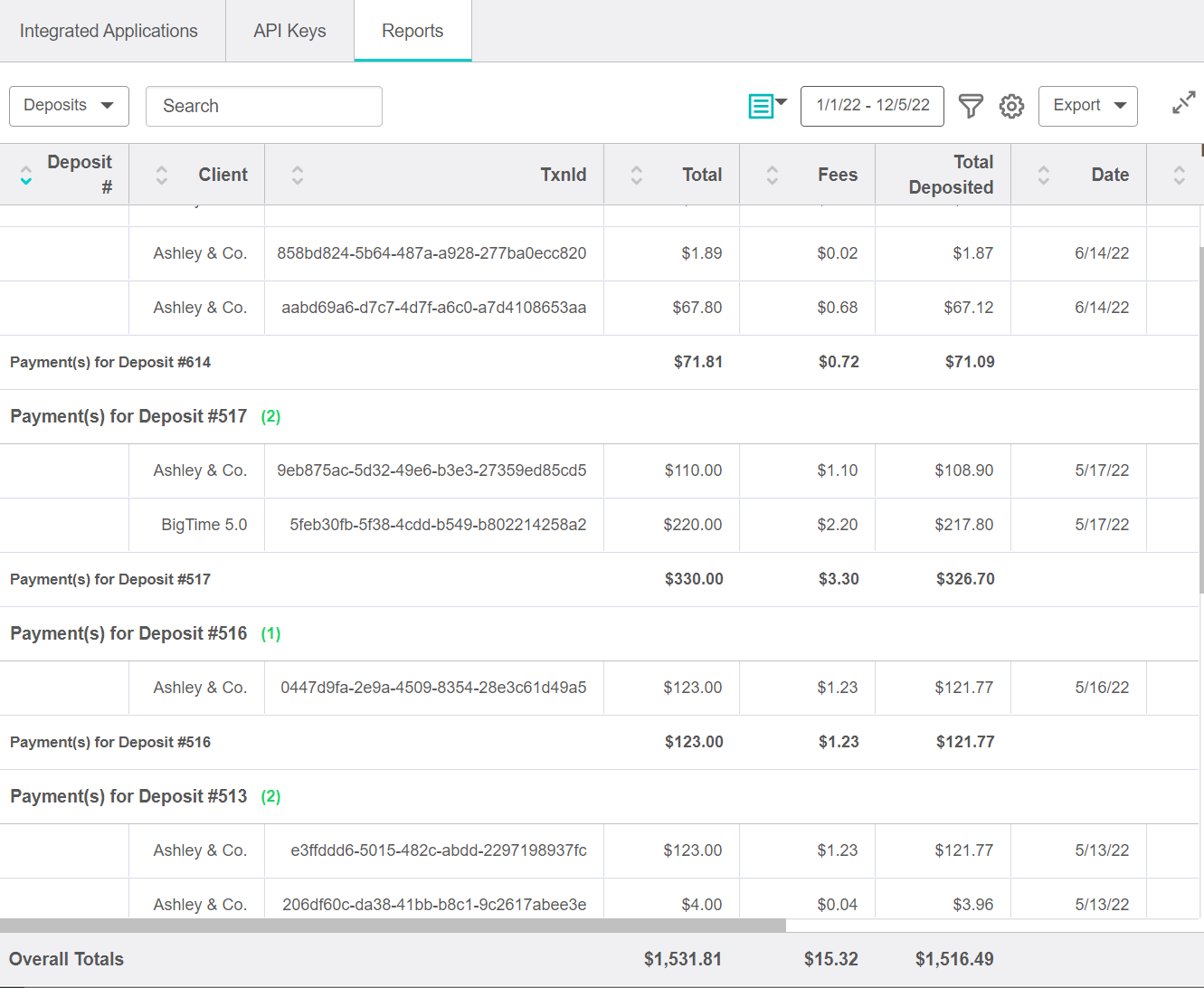The width and height of the screenshot is (1204, 988).
Task: Select TxnId 9eb875ac-5d32-49e6-b3e3-27359ed85cd5
Action: (431, 470)
